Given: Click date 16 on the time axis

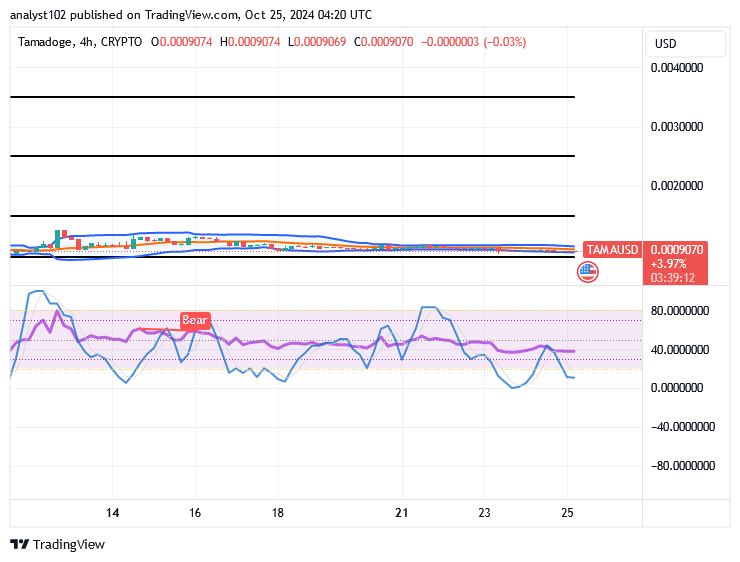Looking at the screenshot, I should (195, 513).
